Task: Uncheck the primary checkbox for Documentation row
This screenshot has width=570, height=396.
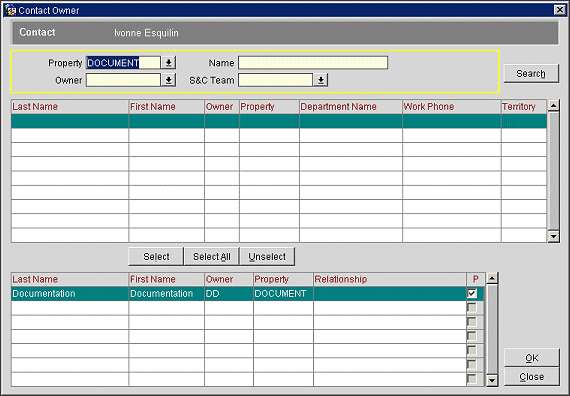Action: click(472, 293)
